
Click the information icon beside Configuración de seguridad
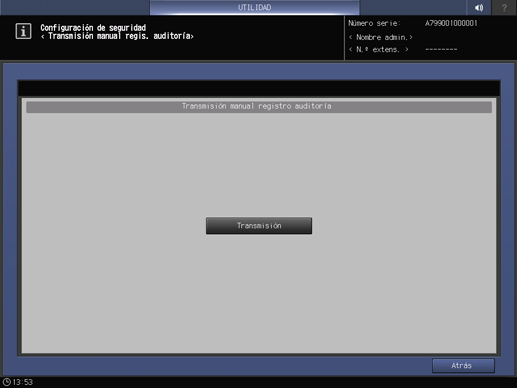(x=23, y=31)
